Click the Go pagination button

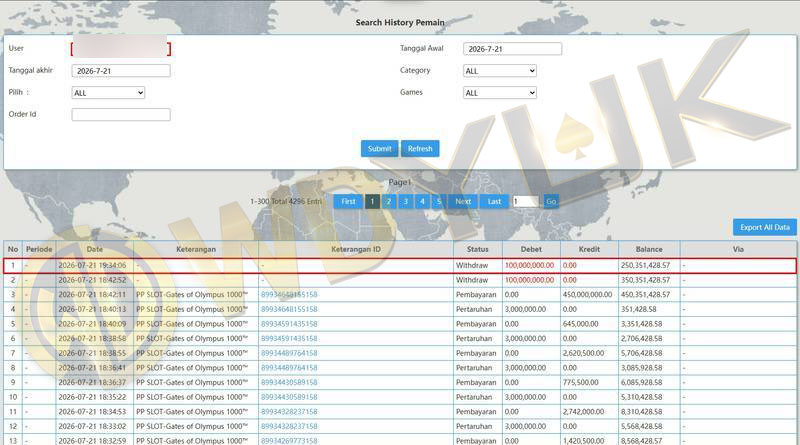coord(551,201)
